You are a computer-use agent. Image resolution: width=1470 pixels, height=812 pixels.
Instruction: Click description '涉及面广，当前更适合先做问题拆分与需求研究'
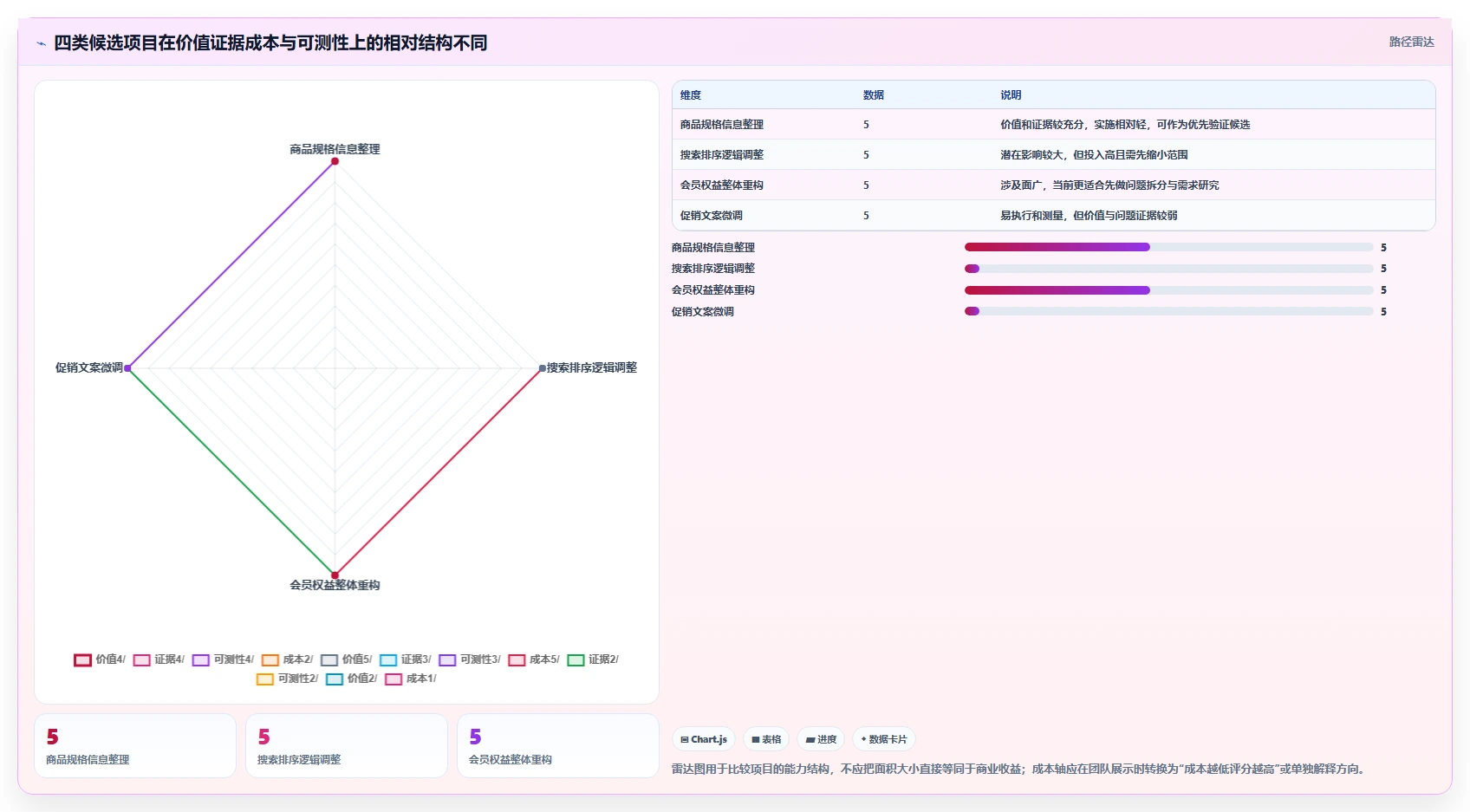(1109, 185)
